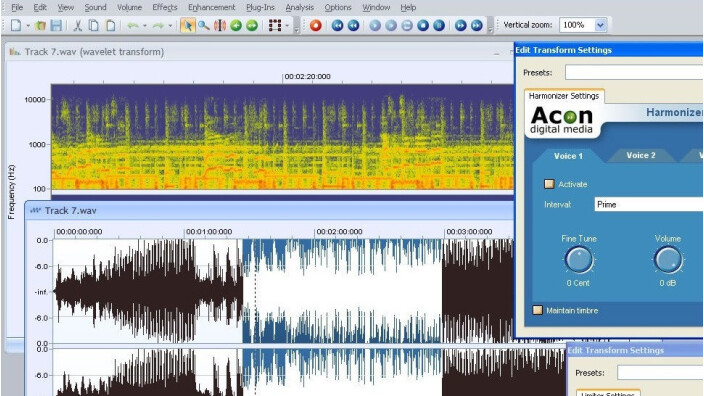Viewport: 704px width, 396px height.
Task: Click the fast forward button
Action: (x=461, y=26)
